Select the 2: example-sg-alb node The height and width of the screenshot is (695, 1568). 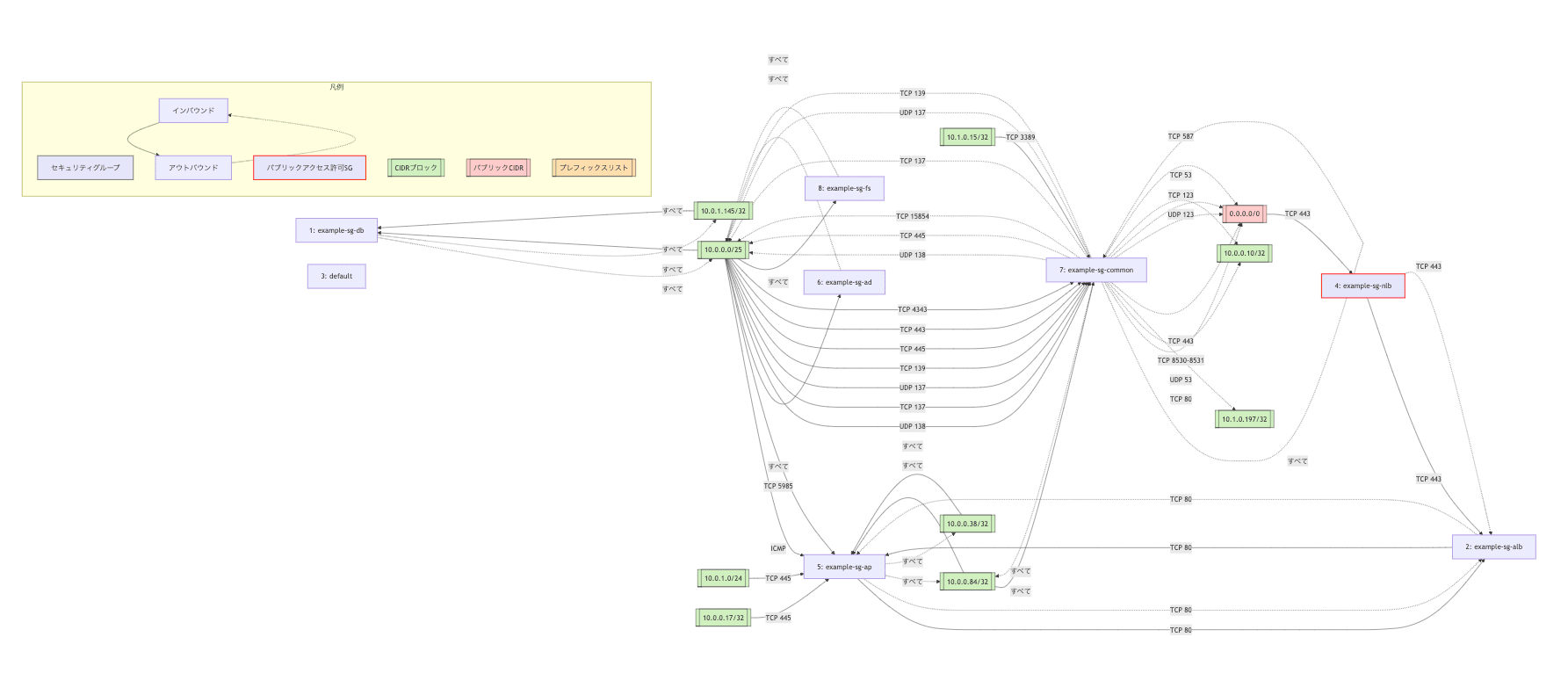click(x=1494, y=547)
